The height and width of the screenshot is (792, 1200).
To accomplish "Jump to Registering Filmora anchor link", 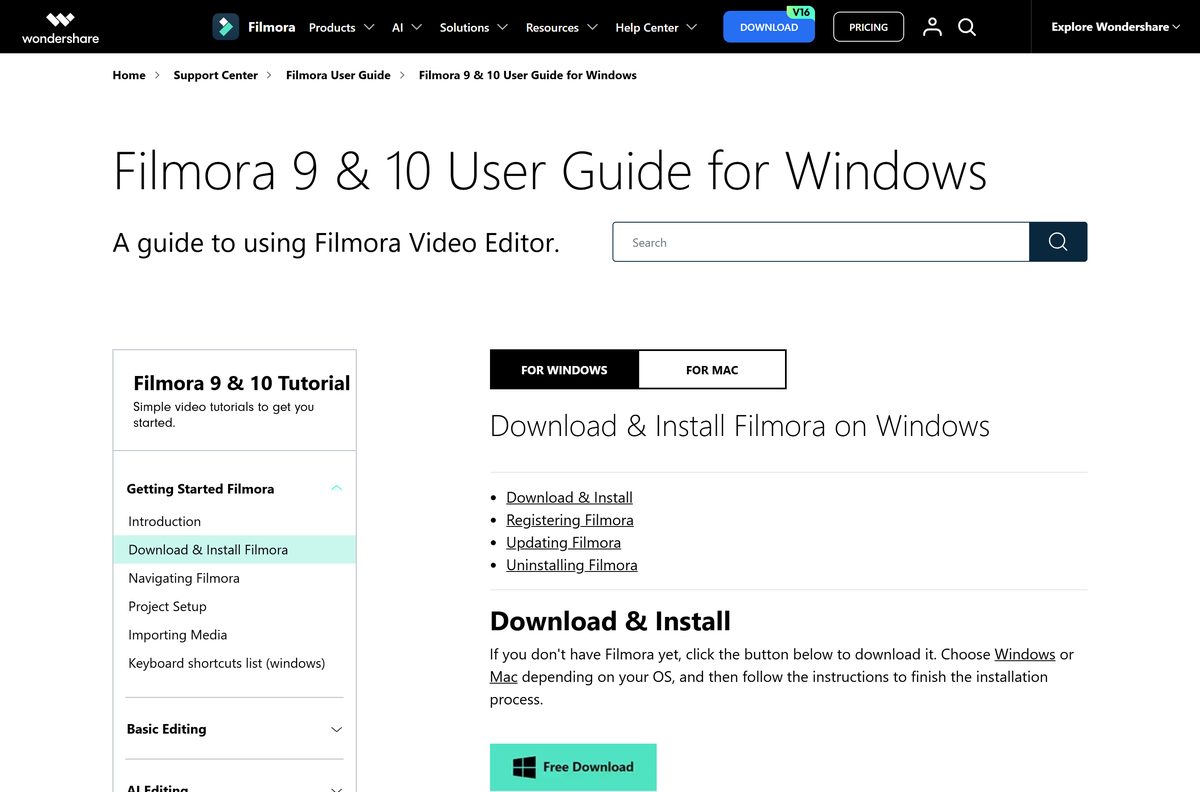I will click(570, 520).
